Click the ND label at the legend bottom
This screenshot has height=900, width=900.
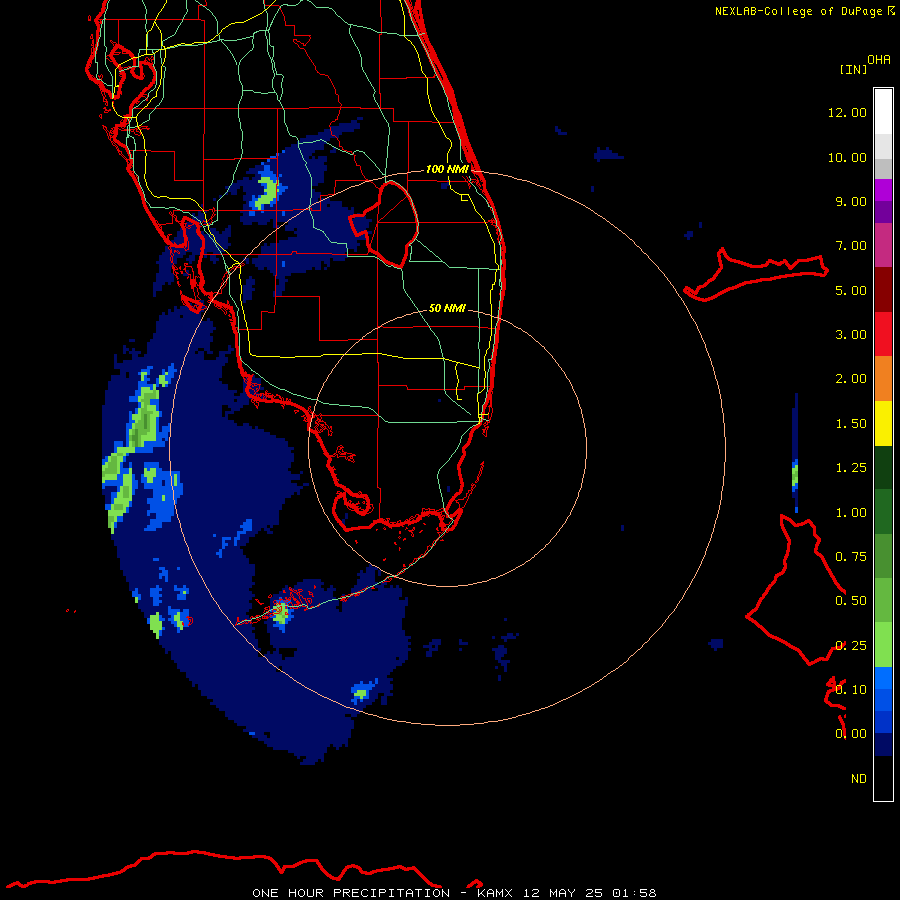859,779
